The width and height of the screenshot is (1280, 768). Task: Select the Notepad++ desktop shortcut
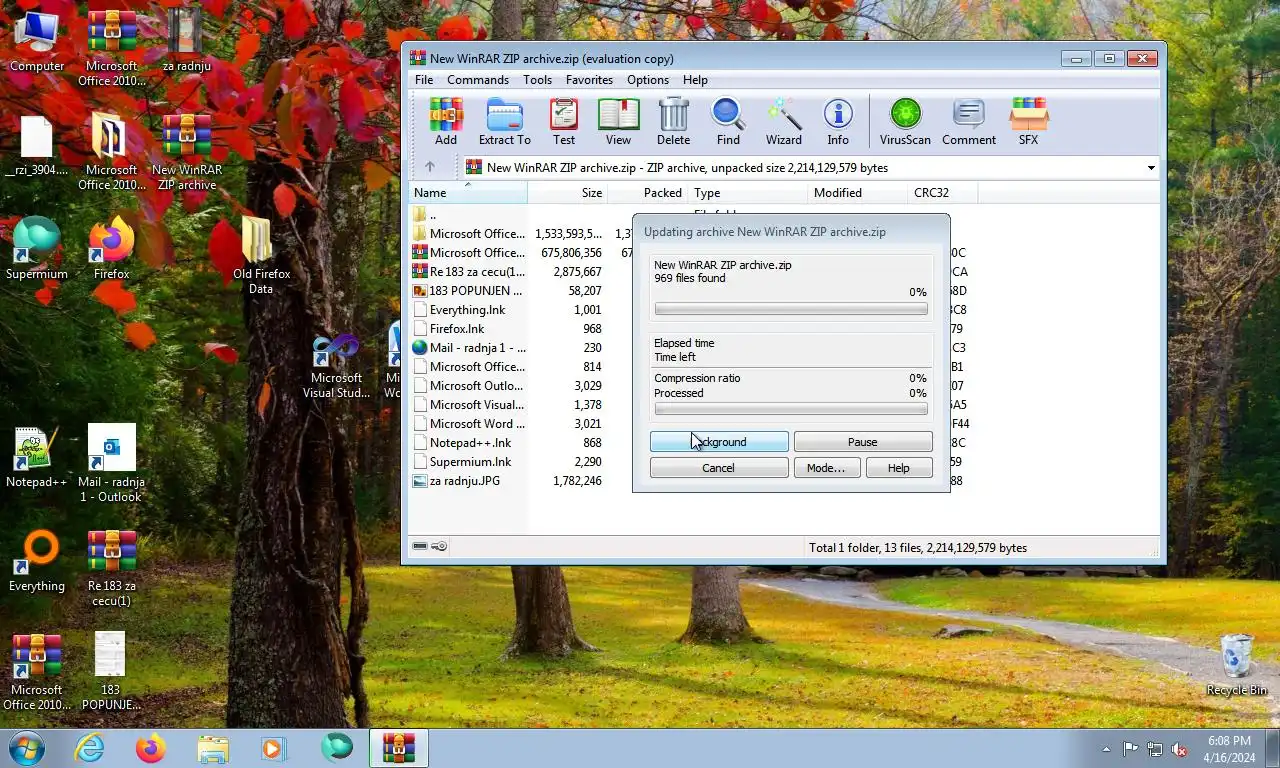click(x=37, y=458)
